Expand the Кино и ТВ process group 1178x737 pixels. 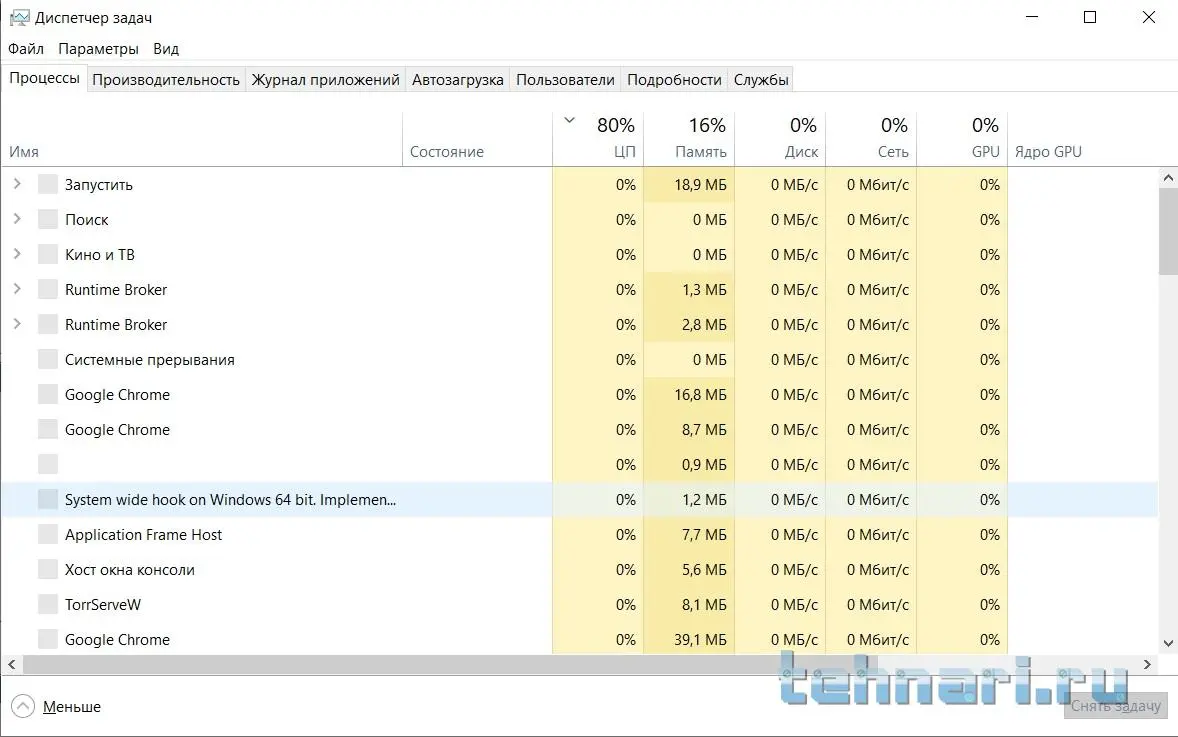(x=17, y=254)
